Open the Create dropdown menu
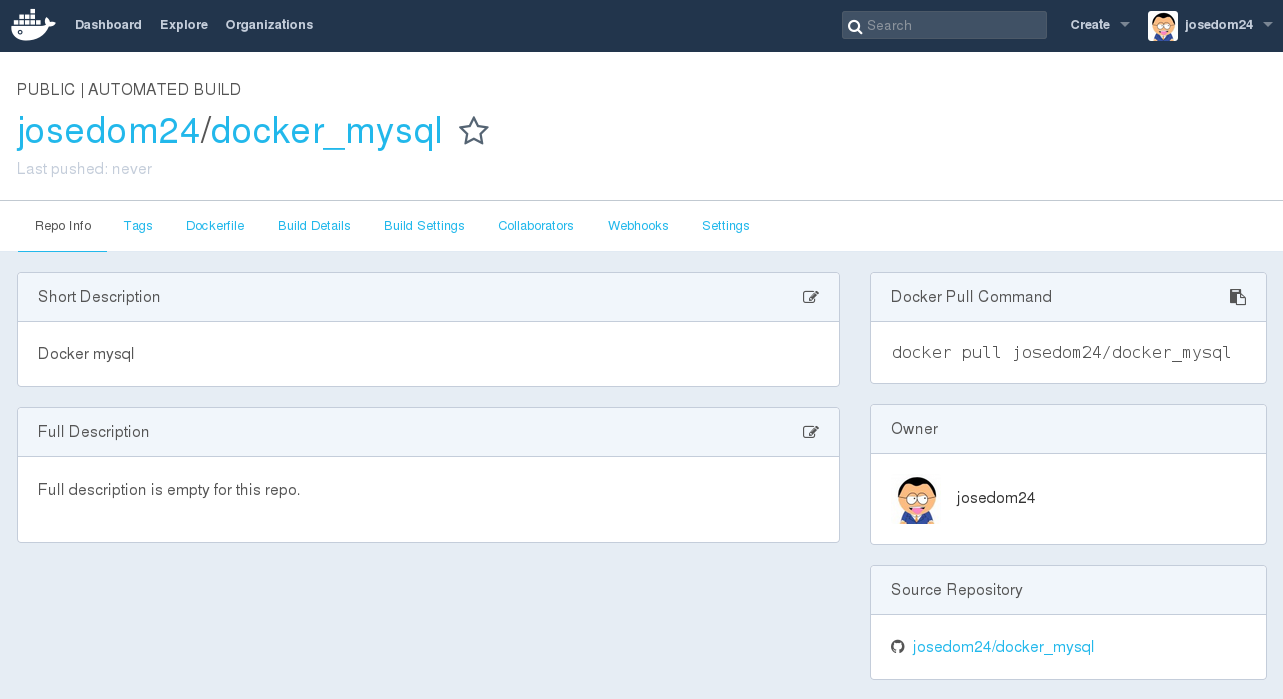 (1099, 25)
